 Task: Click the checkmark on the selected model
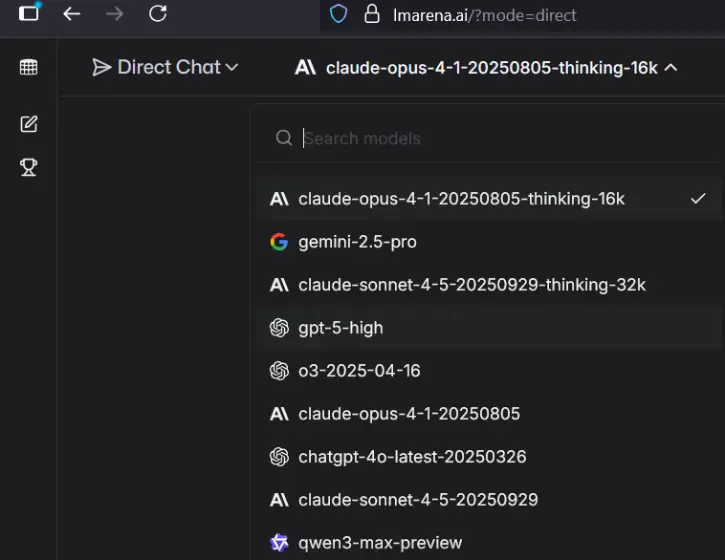698,199
